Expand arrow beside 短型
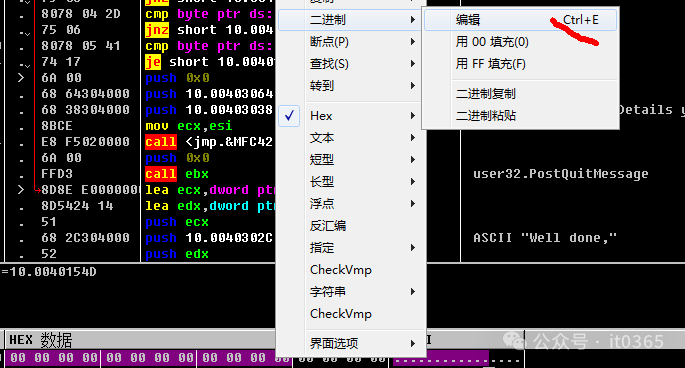 coord(413,160)
